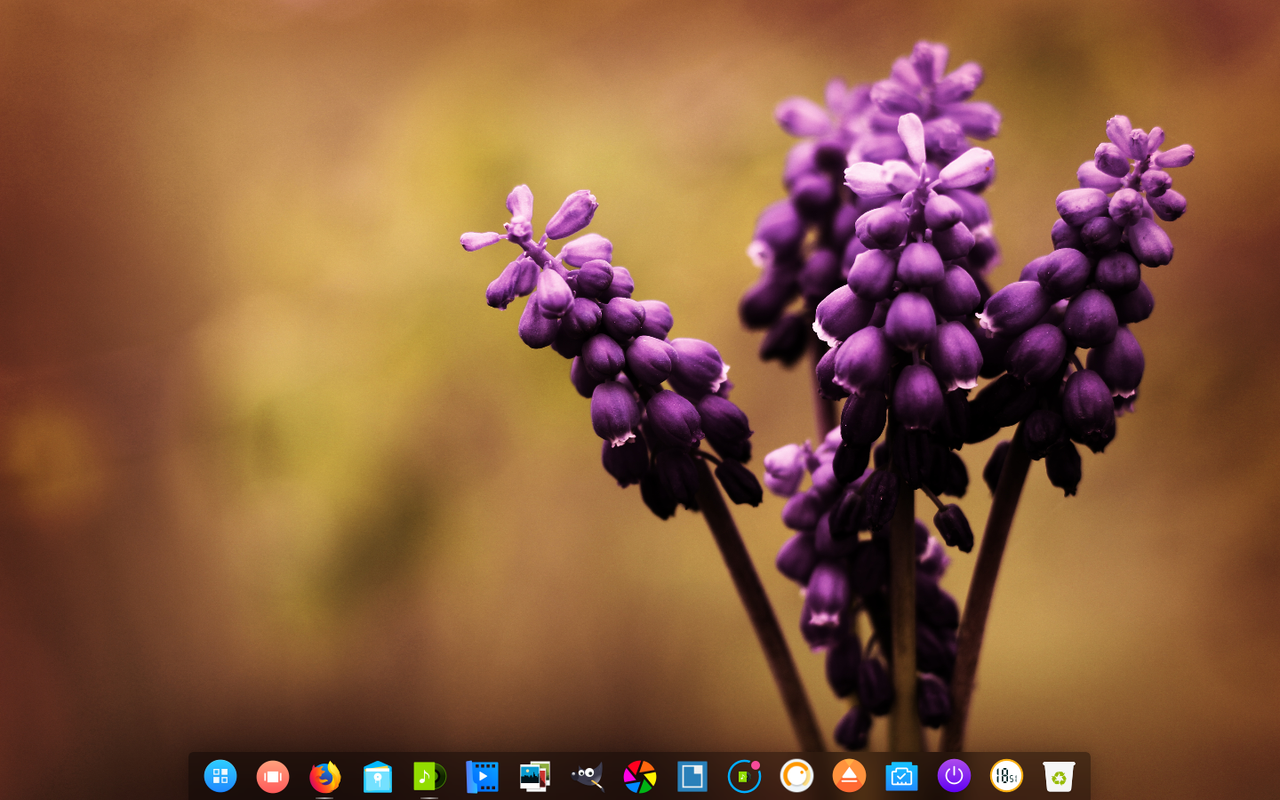This screenshot has width=1280, height=800.
Task: Launch the blue Deepin Movie player icon
Action: click(x=482, y=776)
